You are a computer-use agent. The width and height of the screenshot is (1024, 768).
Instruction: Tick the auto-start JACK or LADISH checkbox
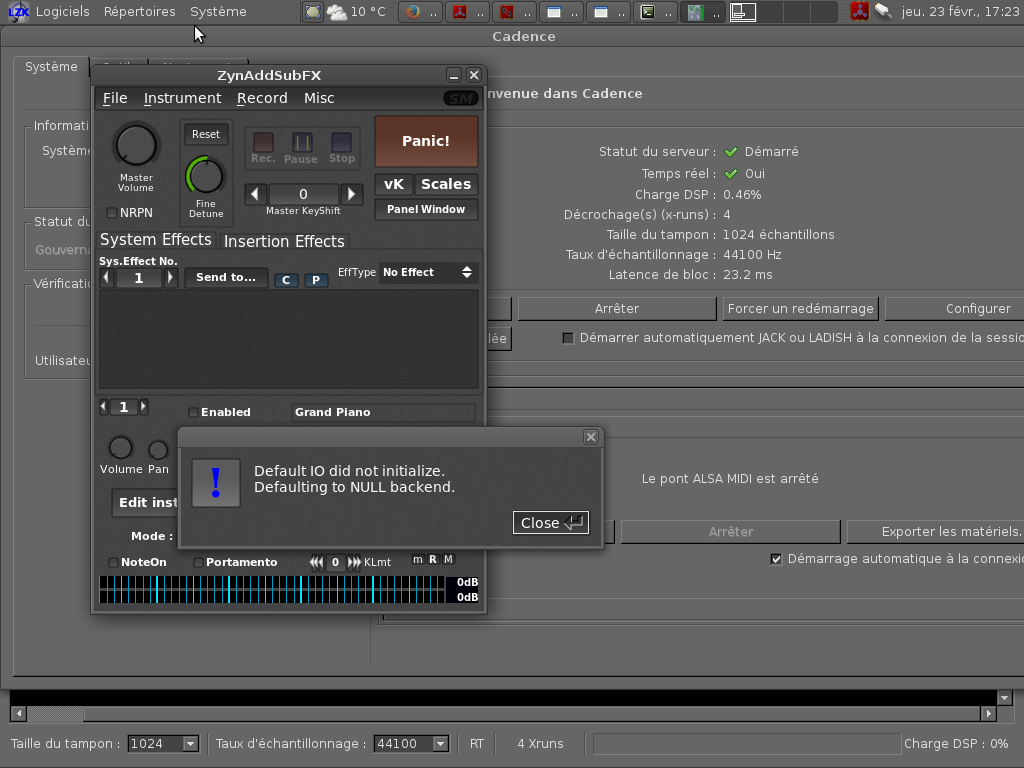568,338
